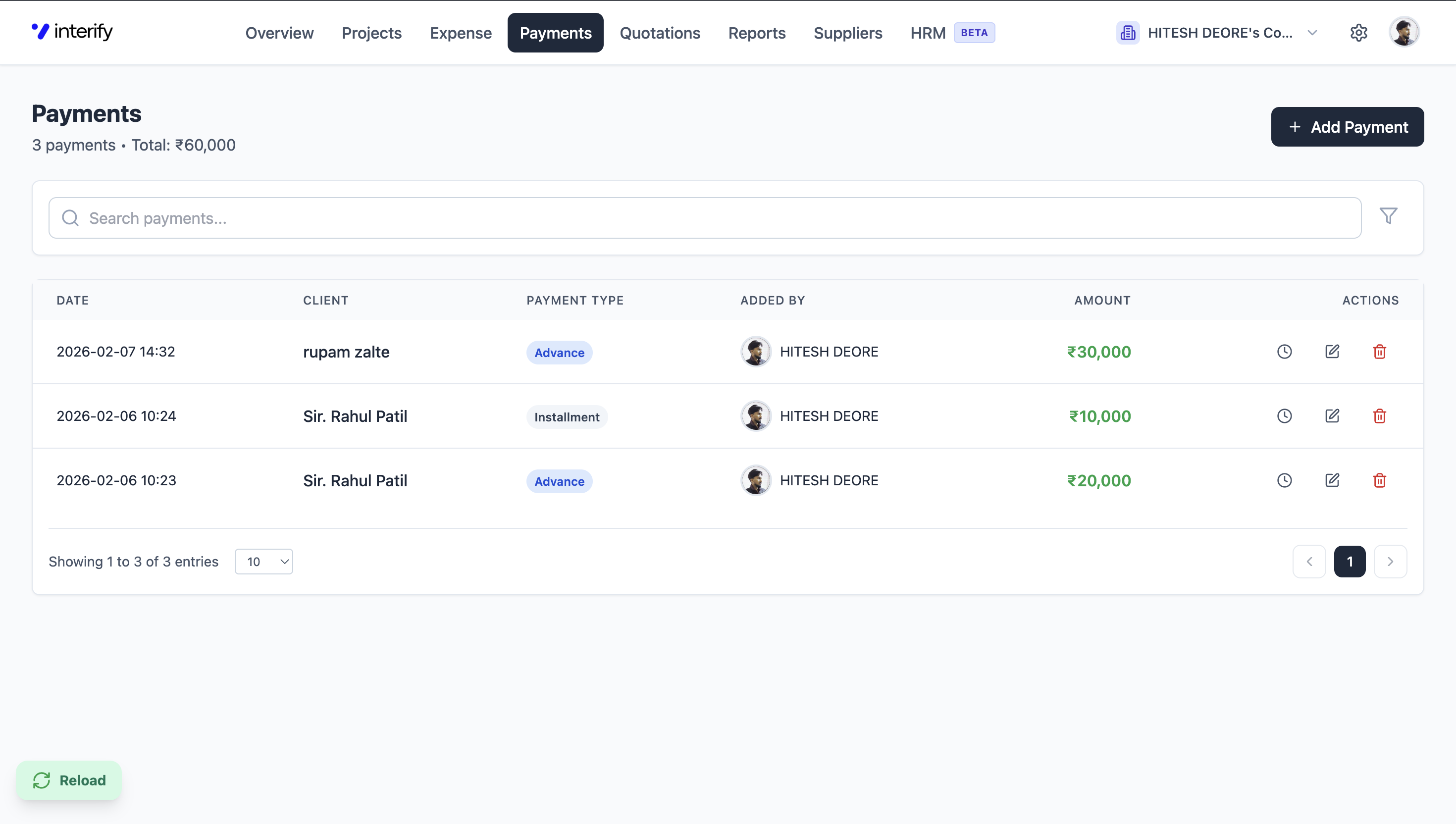Image resolution: width=1456 pixels, height=824 pixels.
Task: Go to next page of payments
Action: (1390, 562)
